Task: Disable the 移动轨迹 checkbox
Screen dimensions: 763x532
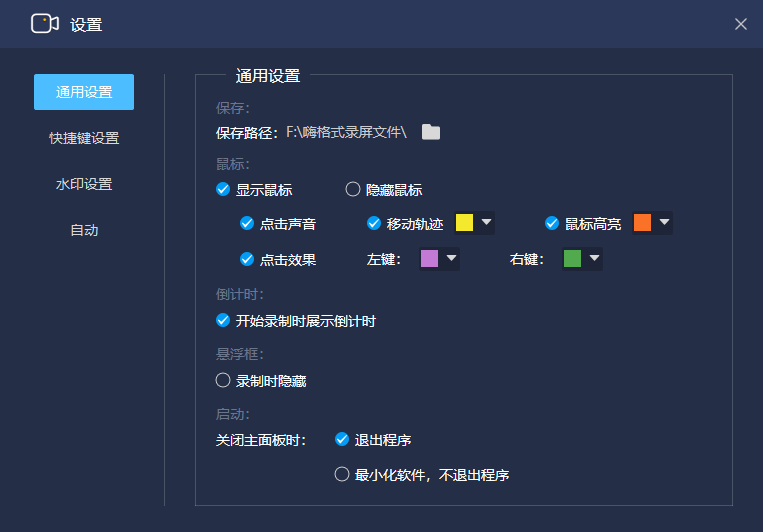Action: [374, 223]
